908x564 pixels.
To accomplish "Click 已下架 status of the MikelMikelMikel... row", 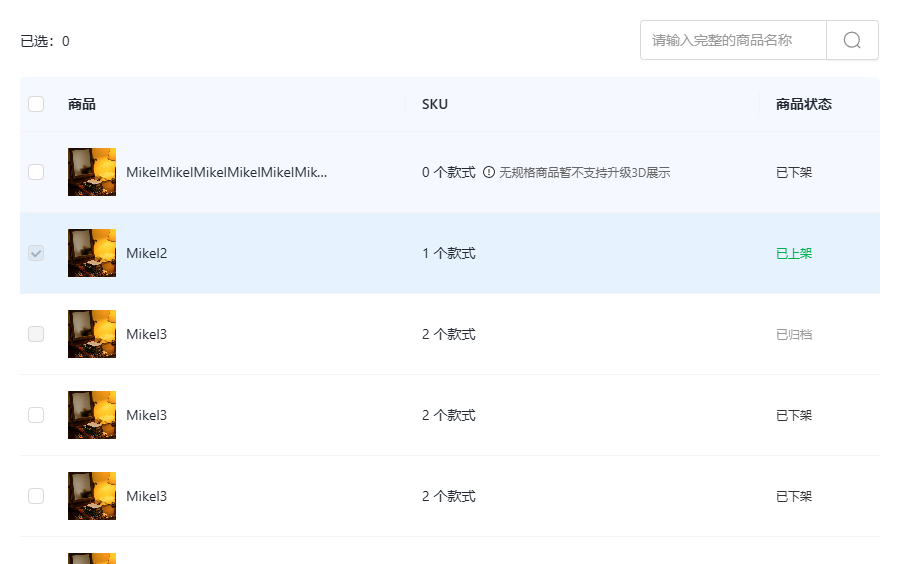I will tap(794, 172).
